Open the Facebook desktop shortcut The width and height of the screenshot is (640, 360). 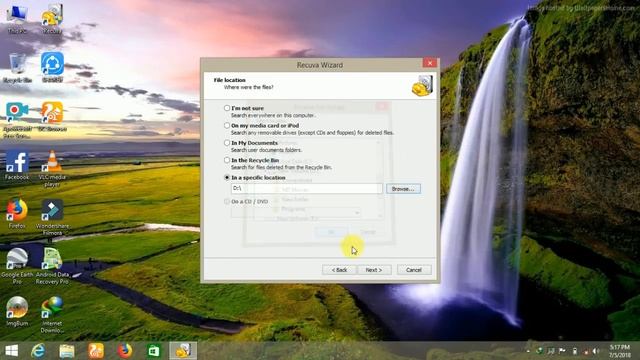coord(17,165)
